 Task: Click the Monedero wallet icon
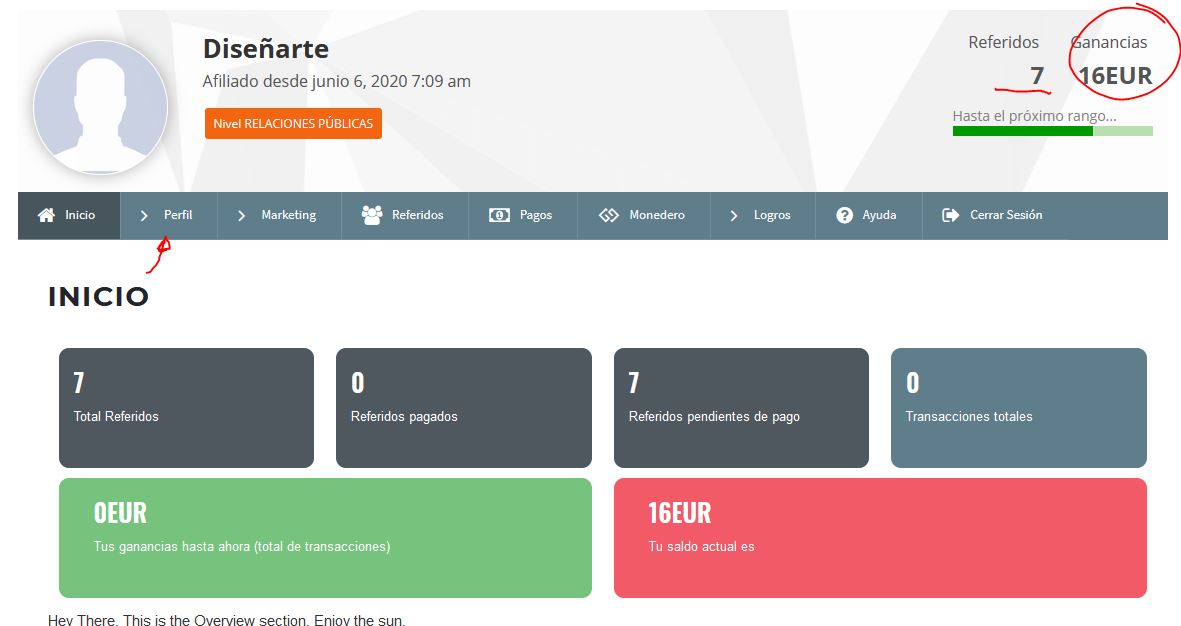click(x=609, y=215)
